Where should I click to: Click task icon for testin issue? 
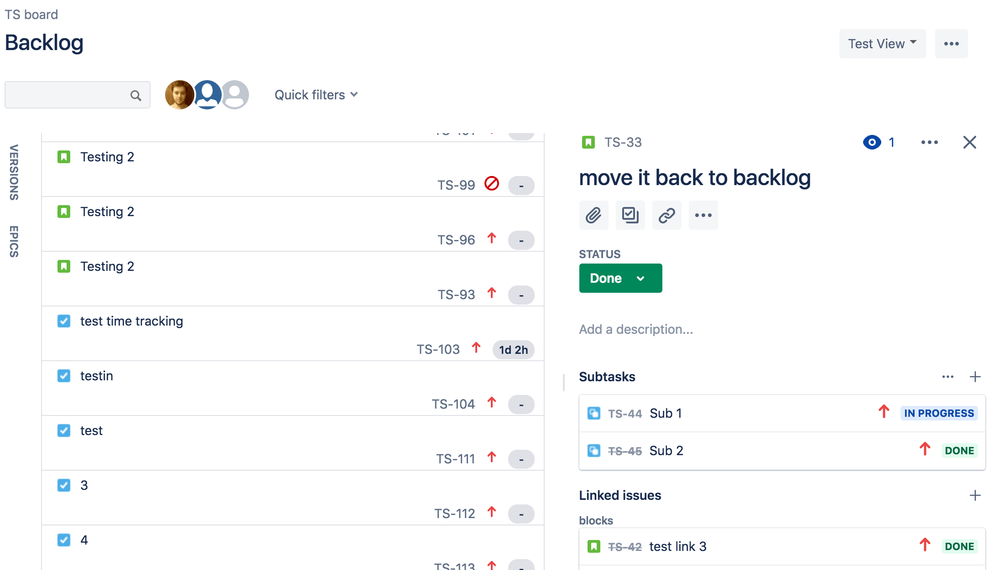(x=64, y=376)
